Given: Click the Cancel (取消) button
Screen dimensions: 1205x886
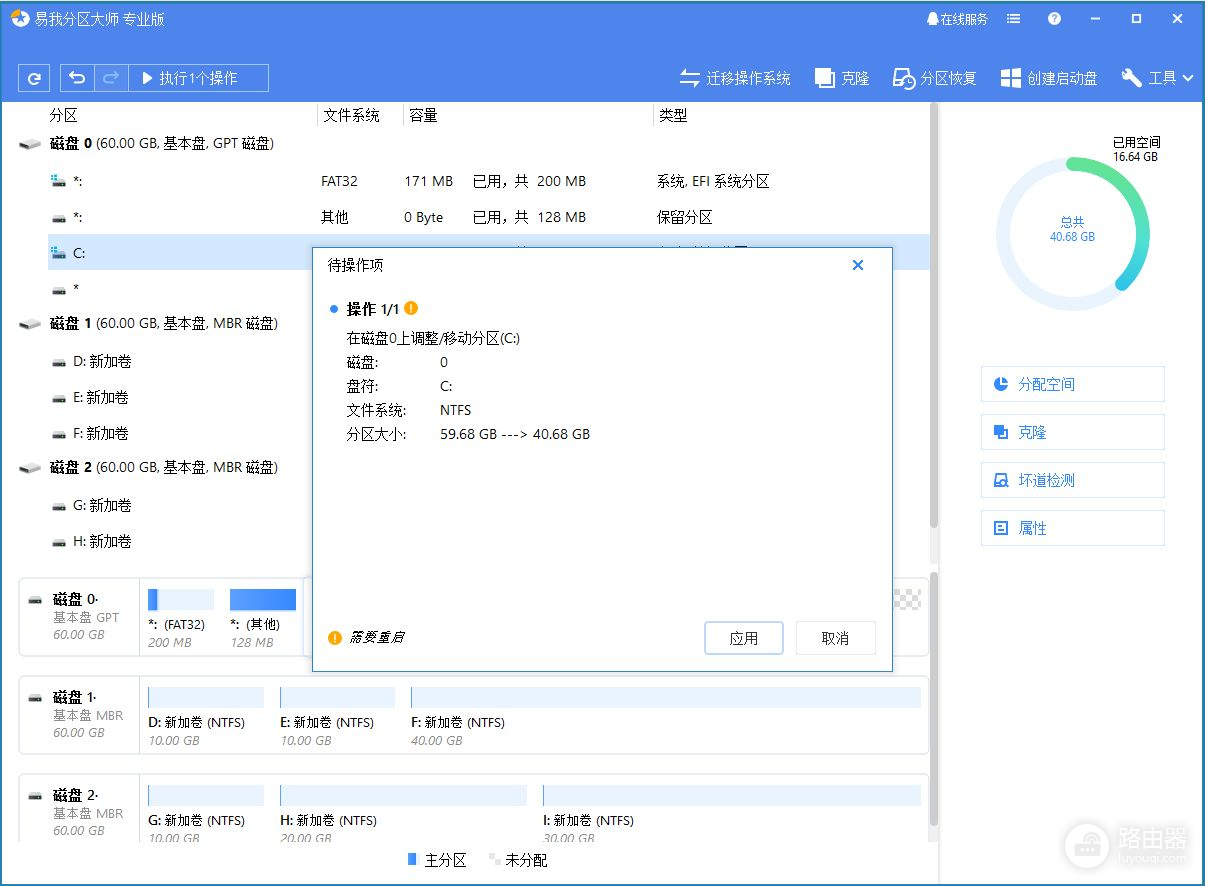Looking at the screenshot, I should click(x=835, y=638).
